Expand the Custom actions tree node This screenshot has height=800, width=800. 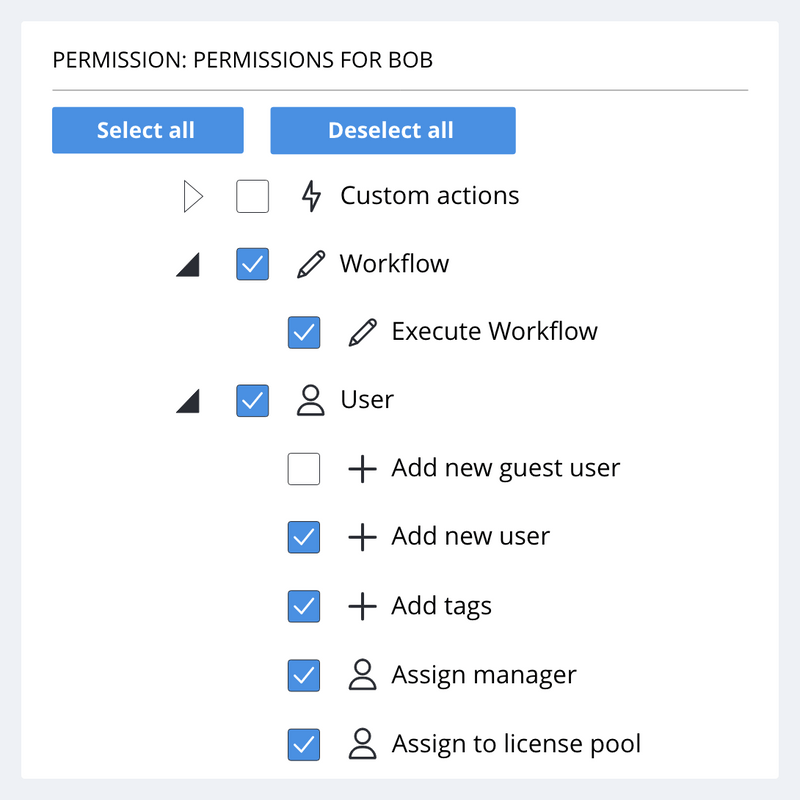pos(193,196)
